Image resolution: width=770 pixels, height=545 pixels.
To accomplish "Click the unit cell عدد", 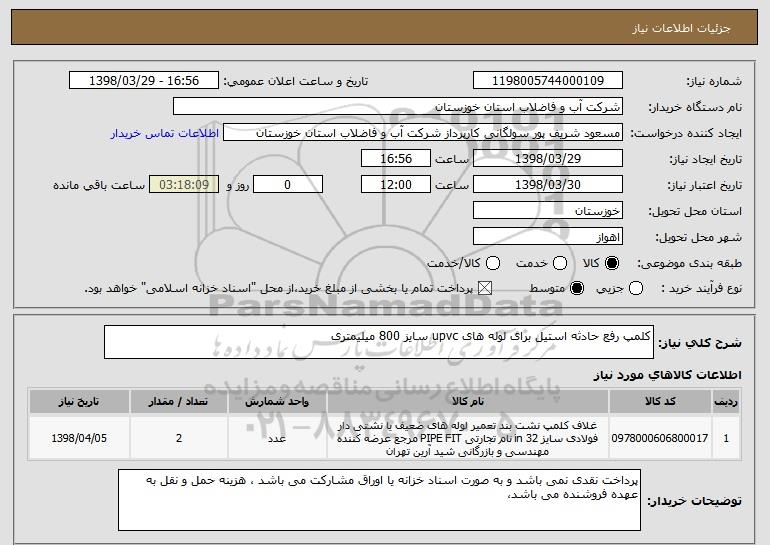I will point(277,438).
